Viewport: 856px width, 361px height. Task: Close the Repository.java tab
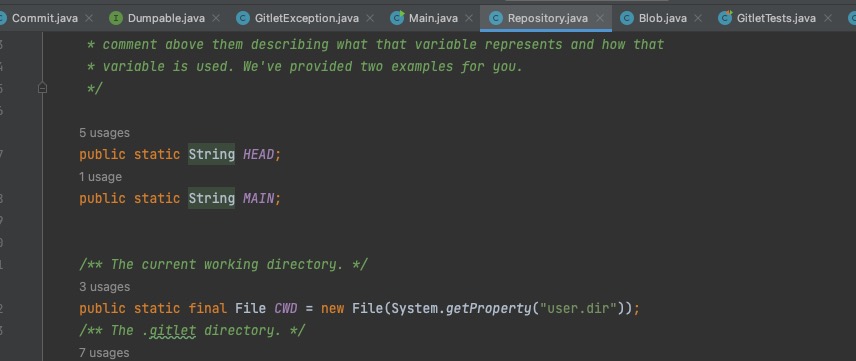(600, 19)
